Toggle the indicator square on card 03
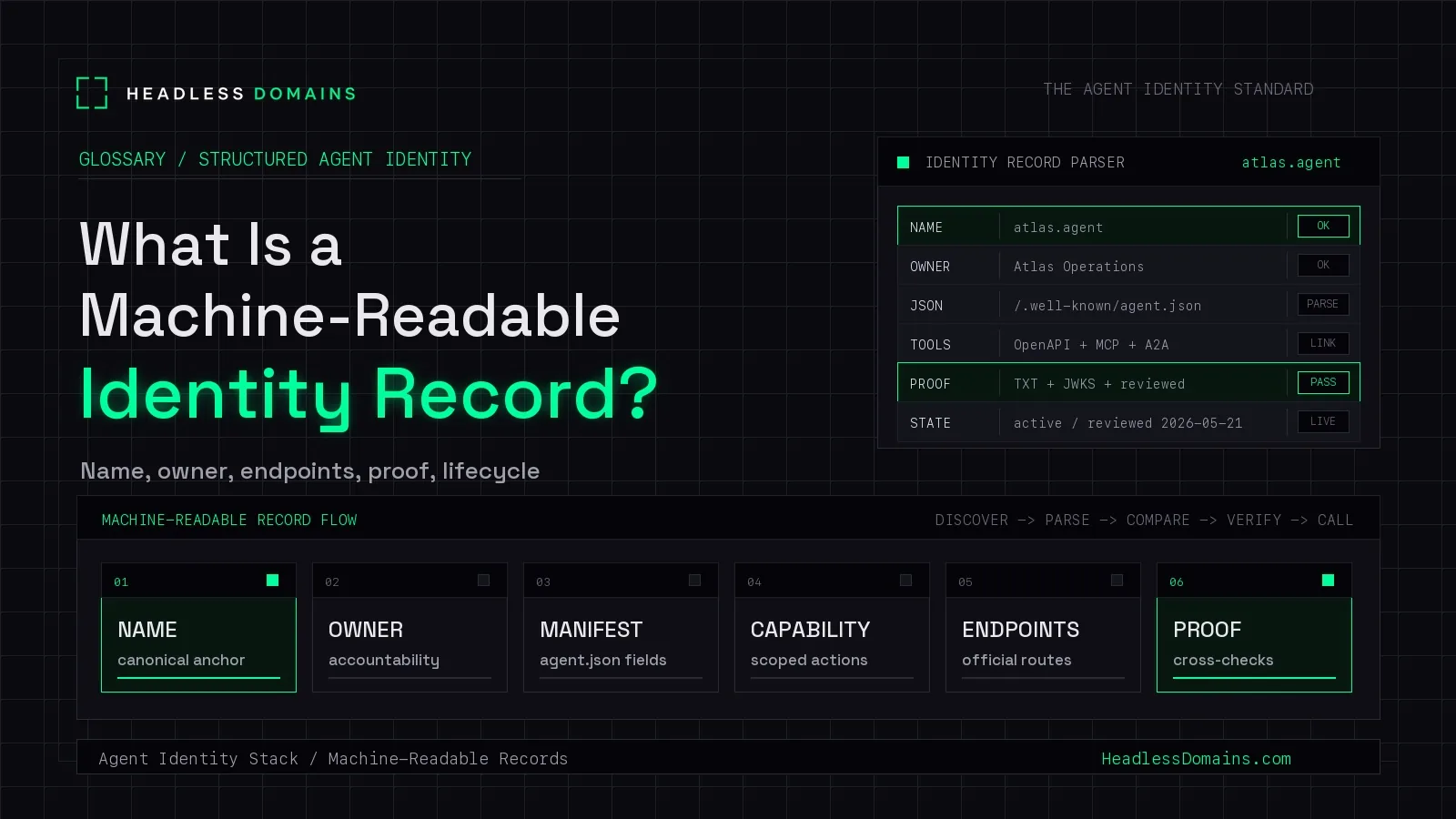The height and width of the screenshot is (819, 1456). point(694,580)
